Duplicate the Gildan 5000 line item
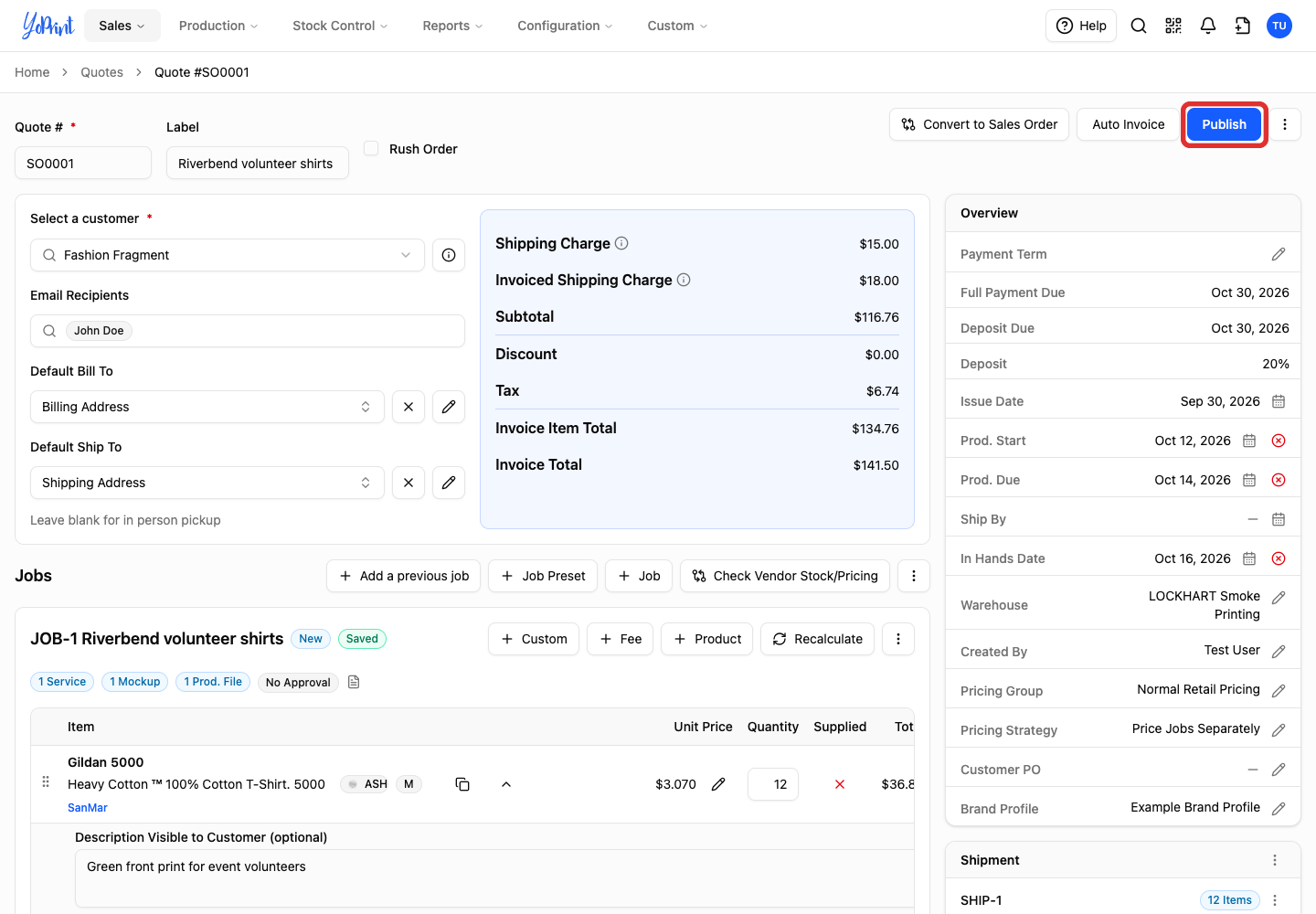The width and height of the screenshot is (1316, 914). [x=462, y=784]
